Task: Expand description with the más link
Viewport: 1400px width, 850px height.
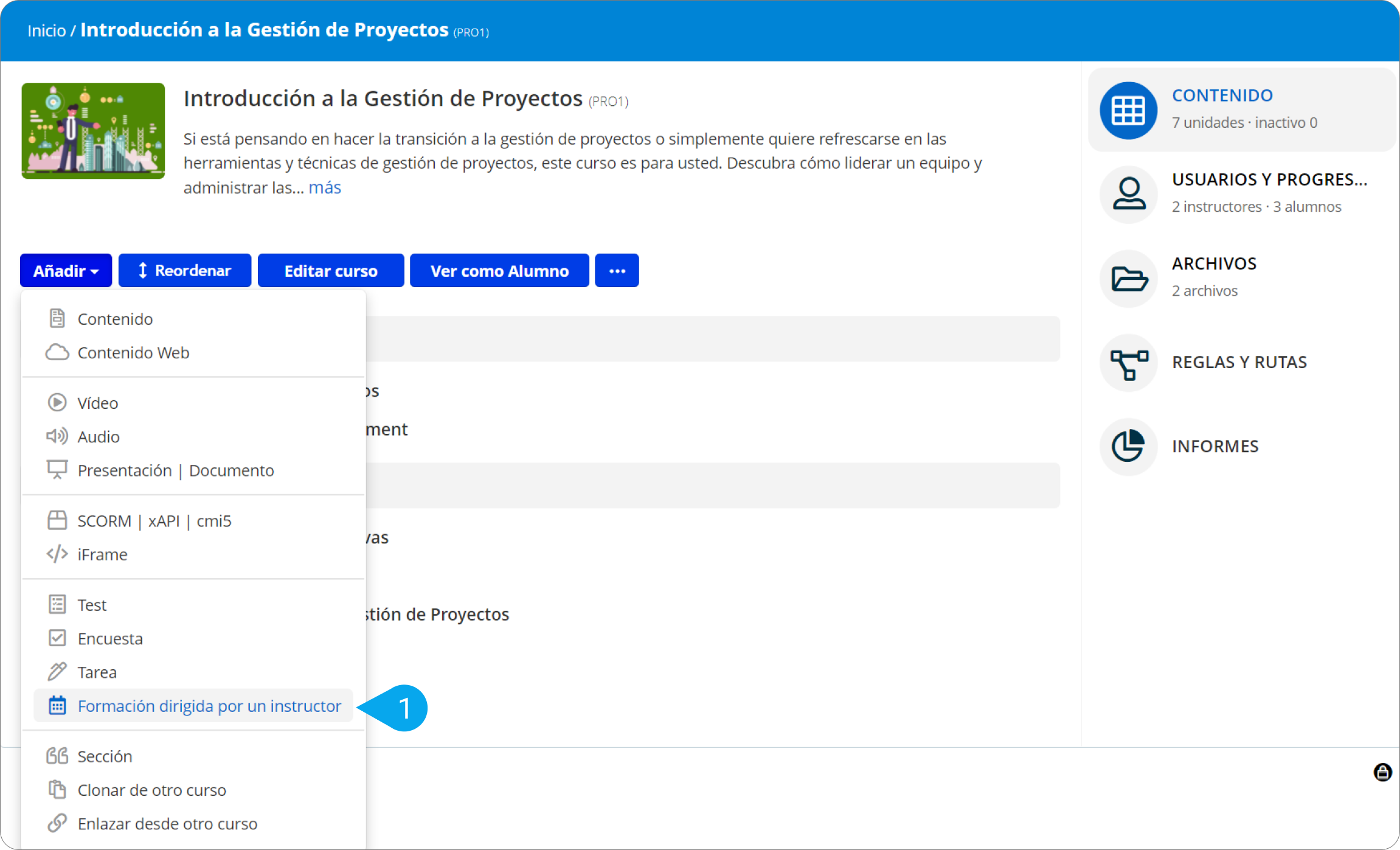Action: point(325,187)
